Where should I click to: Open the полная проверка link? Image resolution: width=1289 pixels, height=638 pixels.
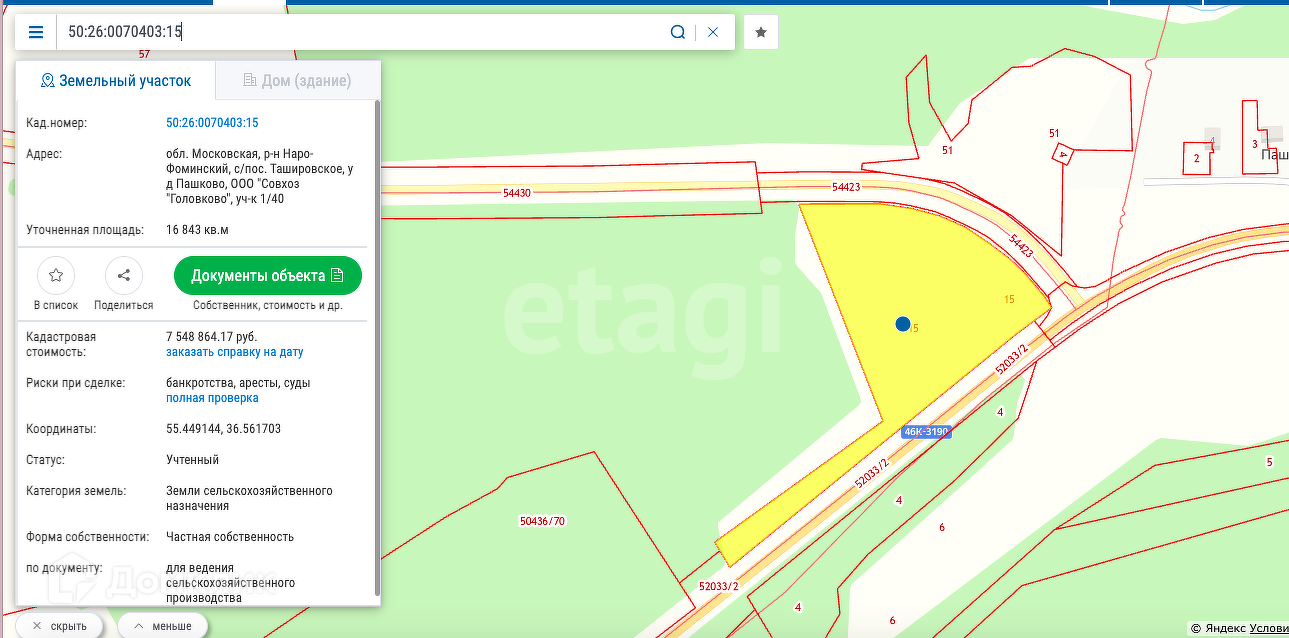pyautogui.click(x=212, y=398)
